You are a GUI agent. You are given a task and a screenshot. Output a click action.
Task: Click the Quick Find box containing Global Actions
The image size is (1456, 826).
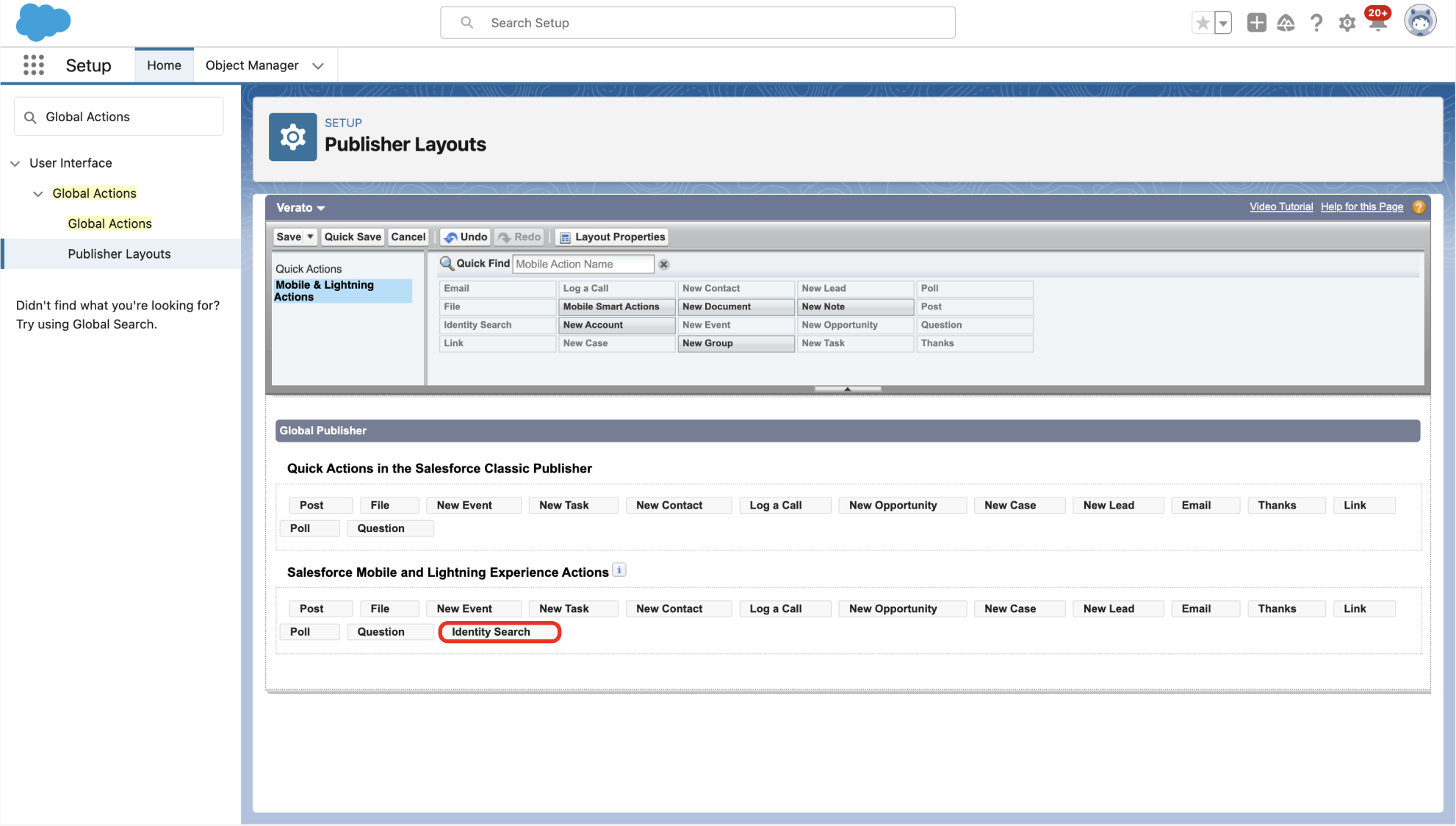pyautogui.click(x=119, y=117)
